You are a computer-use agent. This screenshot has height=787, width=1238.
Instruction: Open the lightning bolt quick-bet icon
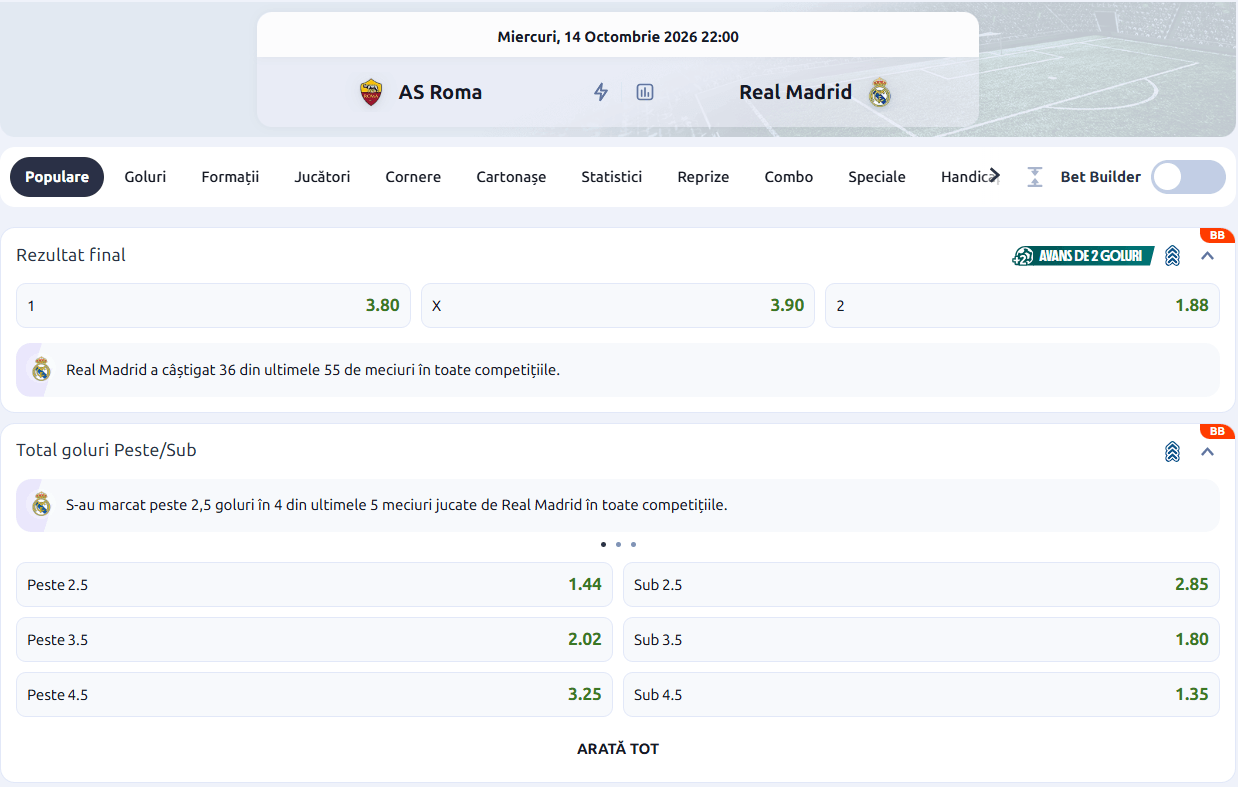[x=601, y=92]
